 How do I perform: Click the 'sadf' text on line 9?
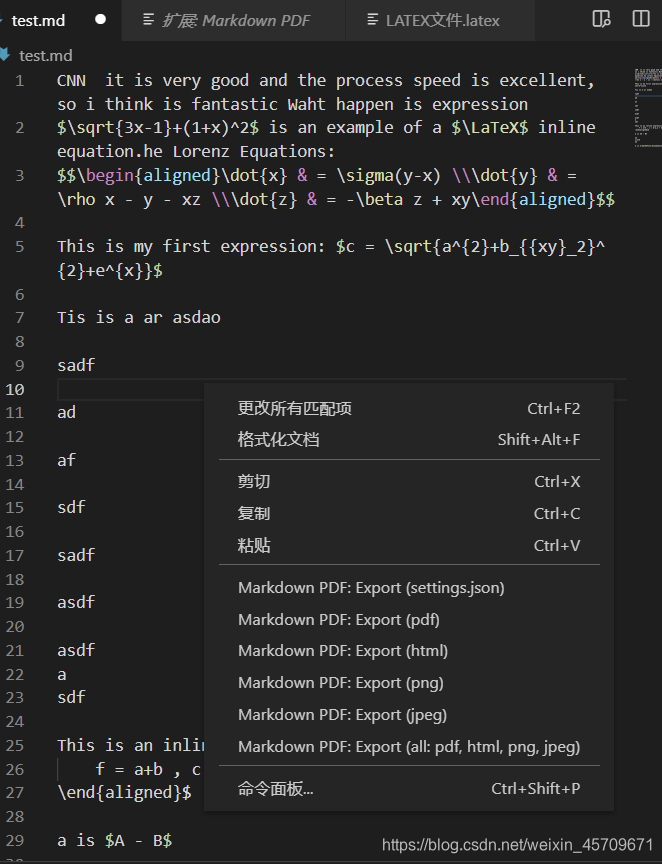click(x=76, y=365)
